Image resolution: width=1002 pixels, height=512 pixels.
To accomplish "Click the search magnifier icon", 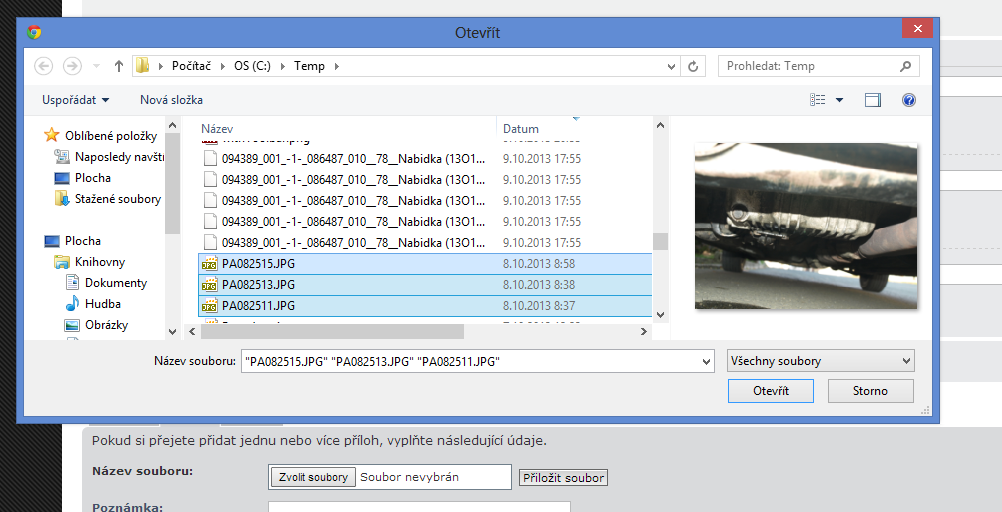I will 905,66.
